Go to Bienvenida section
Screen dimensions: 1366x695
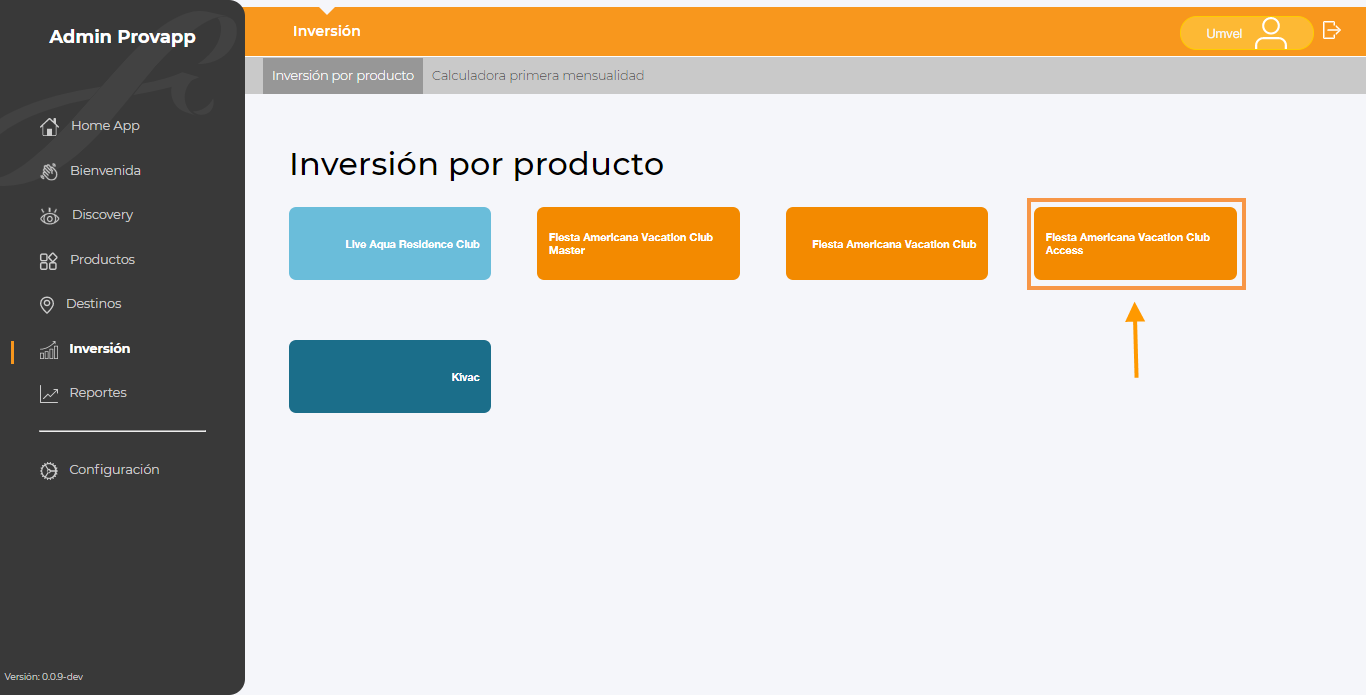click(x=105, y=171)
